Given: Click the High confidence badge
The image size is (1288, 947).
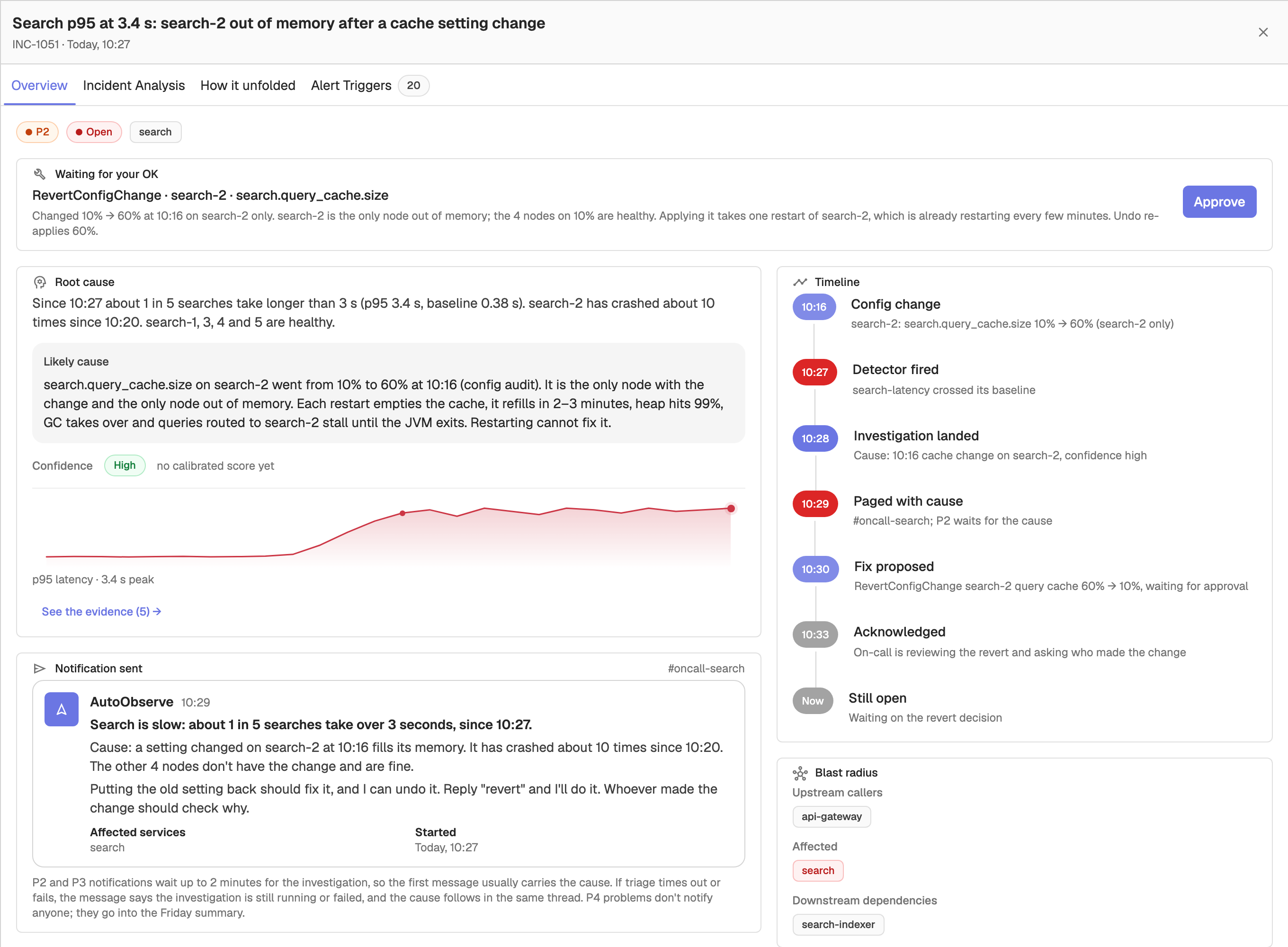Looking at the screenshot, I should click(125, 465).
